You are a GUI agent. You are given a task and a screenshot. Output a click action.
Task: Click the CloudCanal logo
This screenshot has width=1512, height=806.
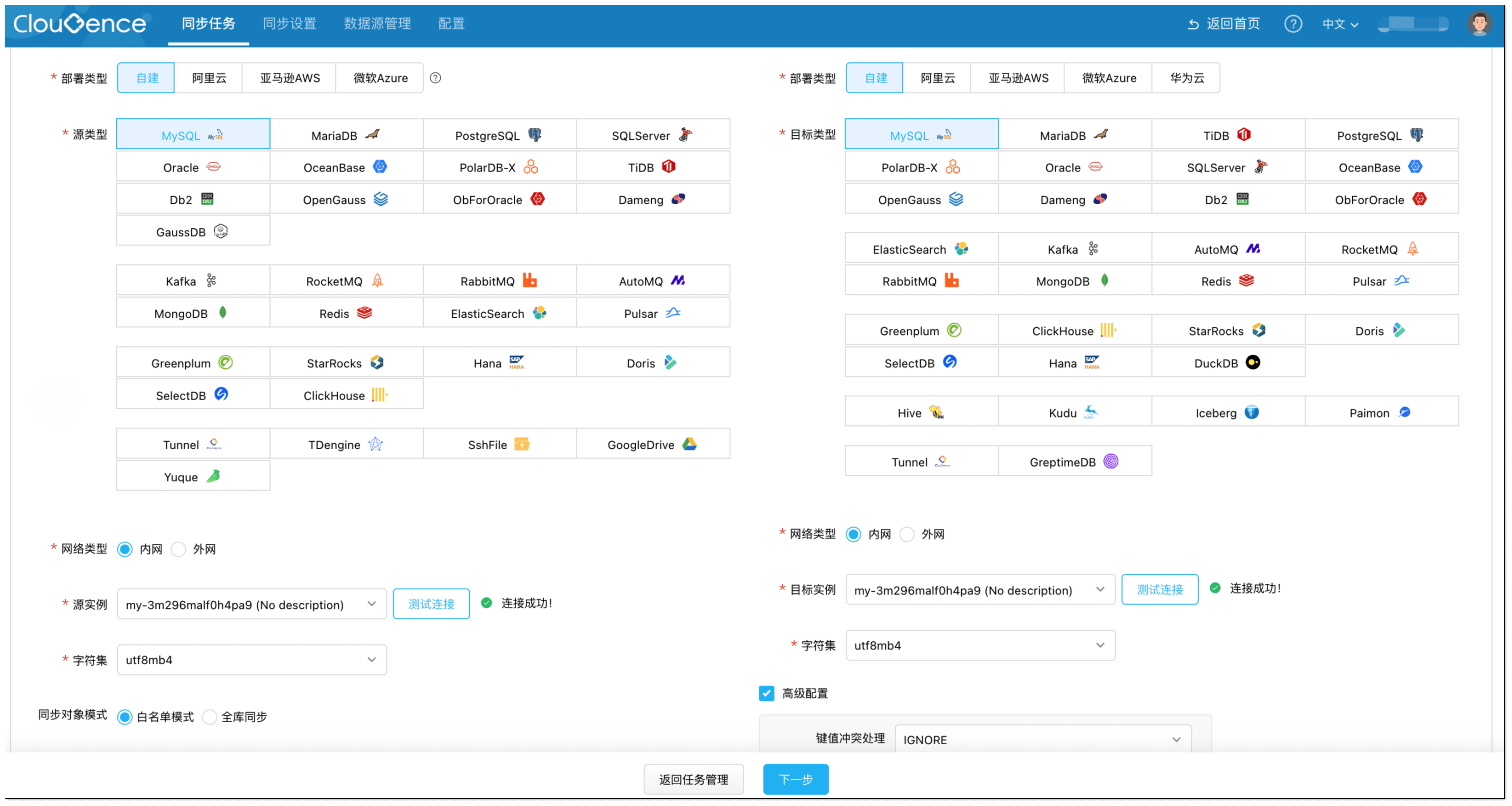80,23
